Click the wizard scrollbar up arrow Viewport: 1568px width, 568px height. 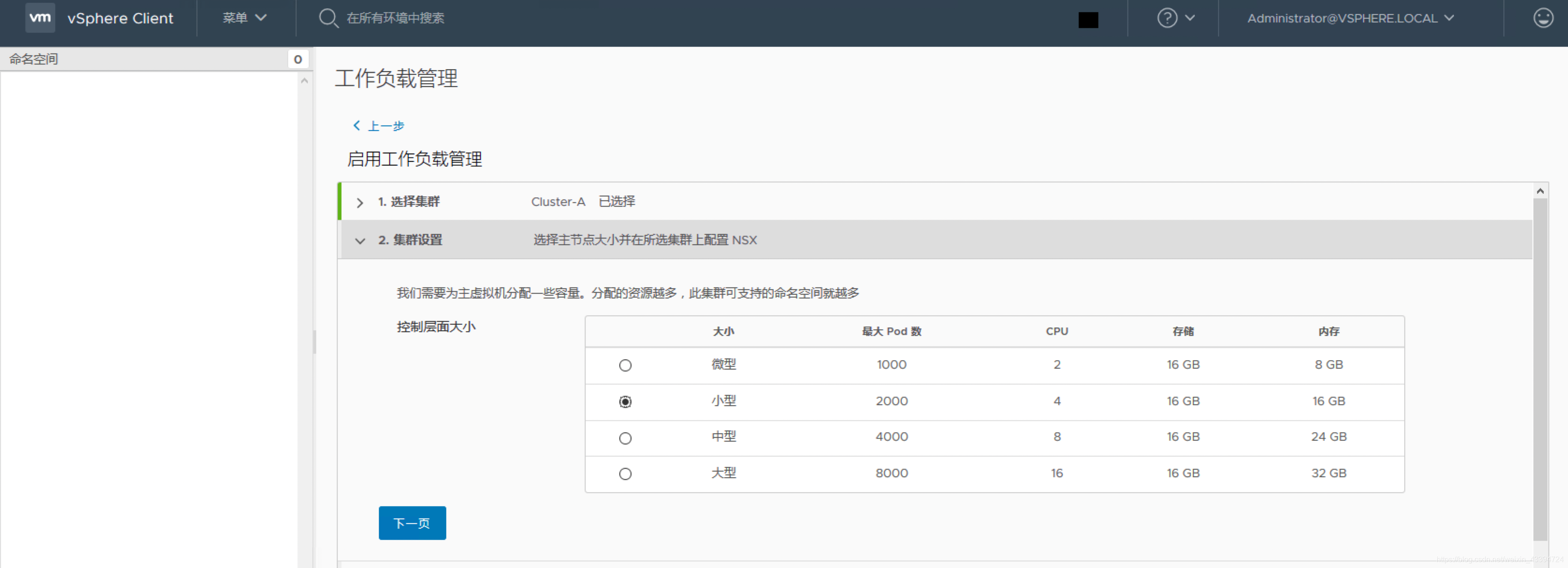[x=1540, y=191]
